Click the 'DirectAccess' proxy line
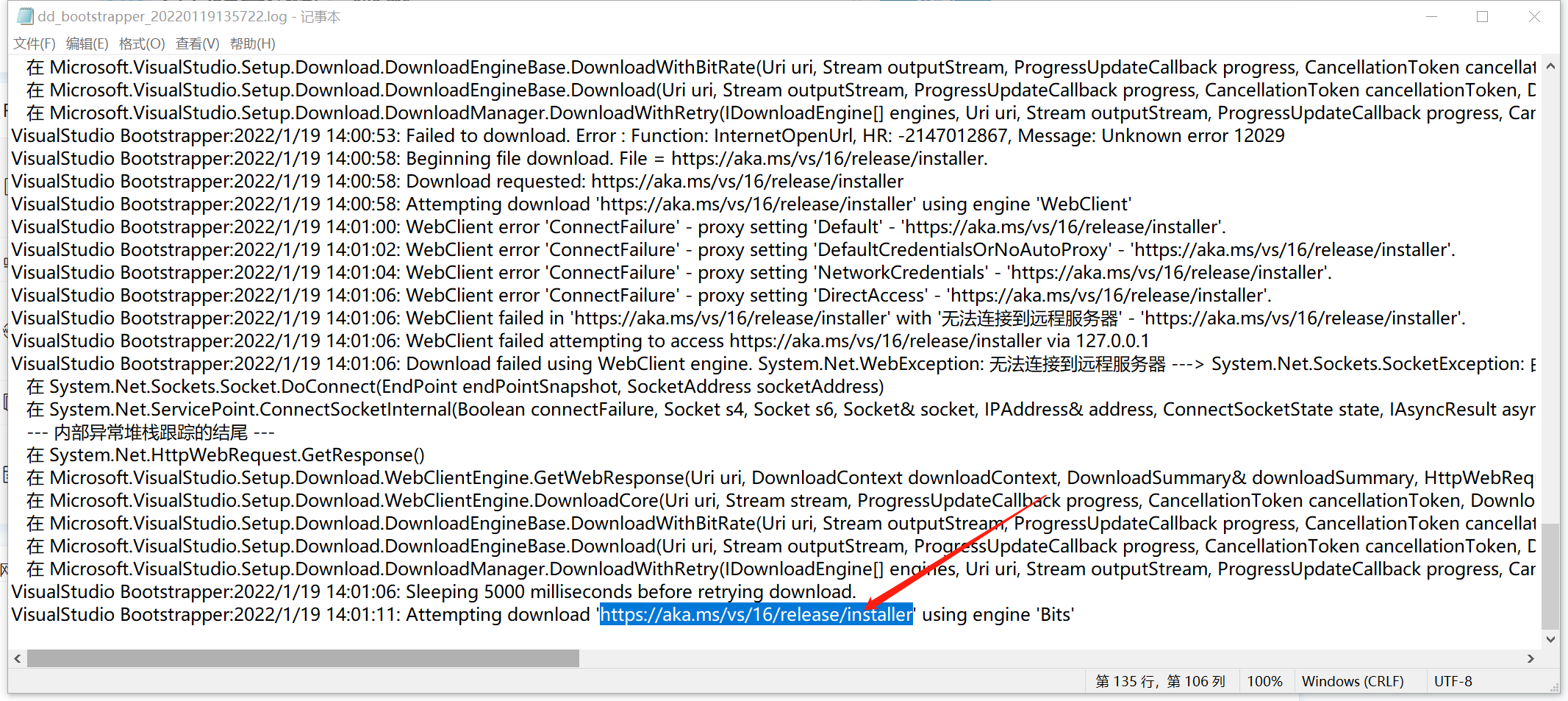Screen dimensions: 1568x701 point(642,295)
